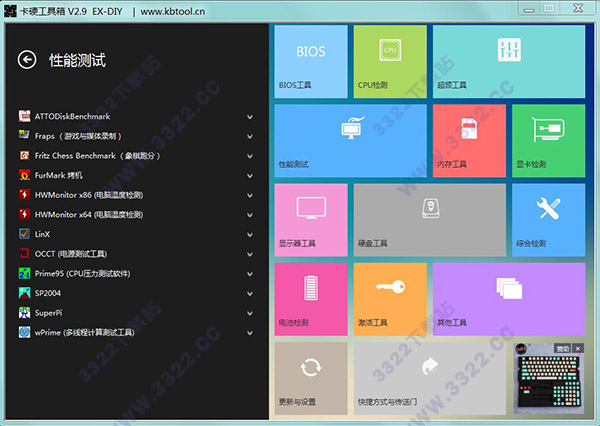Minimize the 卡硬工具箱 window
Image resolution: width=600 pixels, height=426 pixels.
point(529,8)
